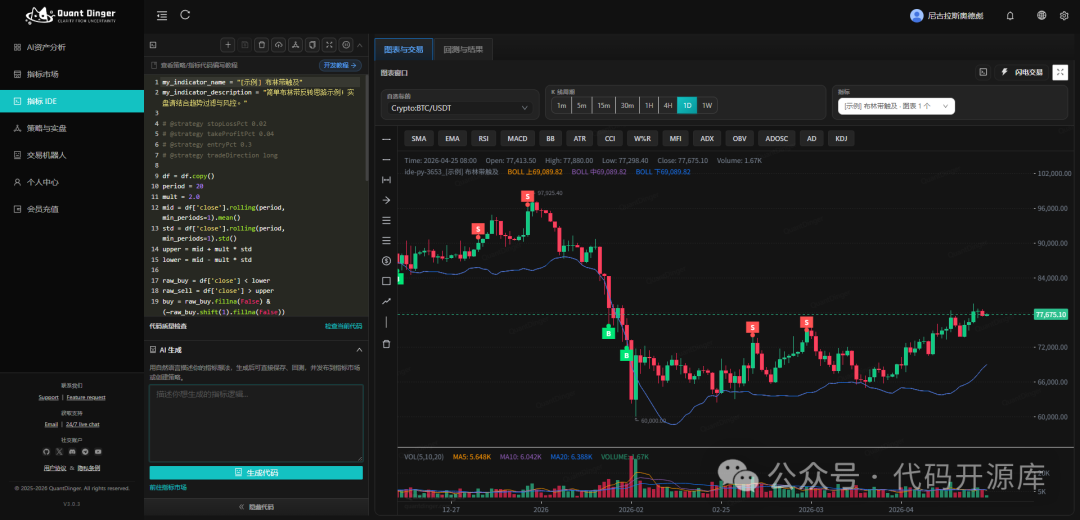Select the 30m timeframe

click(x=627, y=105)
